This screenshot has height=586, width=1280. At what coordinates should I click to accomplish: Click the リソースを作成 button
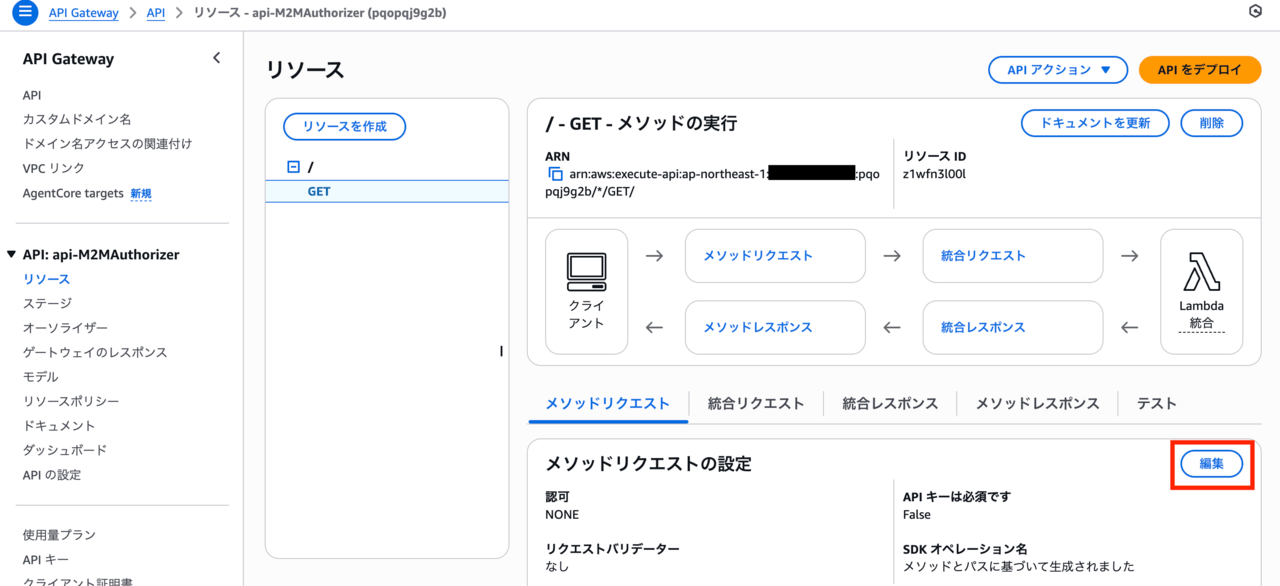pyautogui.click(x=344, y=126)
